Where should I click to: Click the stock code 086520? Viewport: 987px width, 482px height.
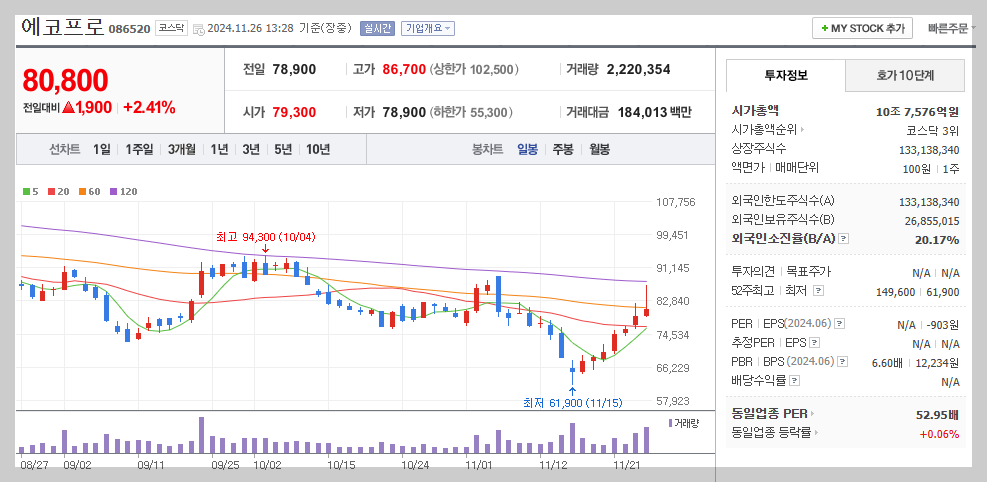pyautogui.click(x=130, y=29)
